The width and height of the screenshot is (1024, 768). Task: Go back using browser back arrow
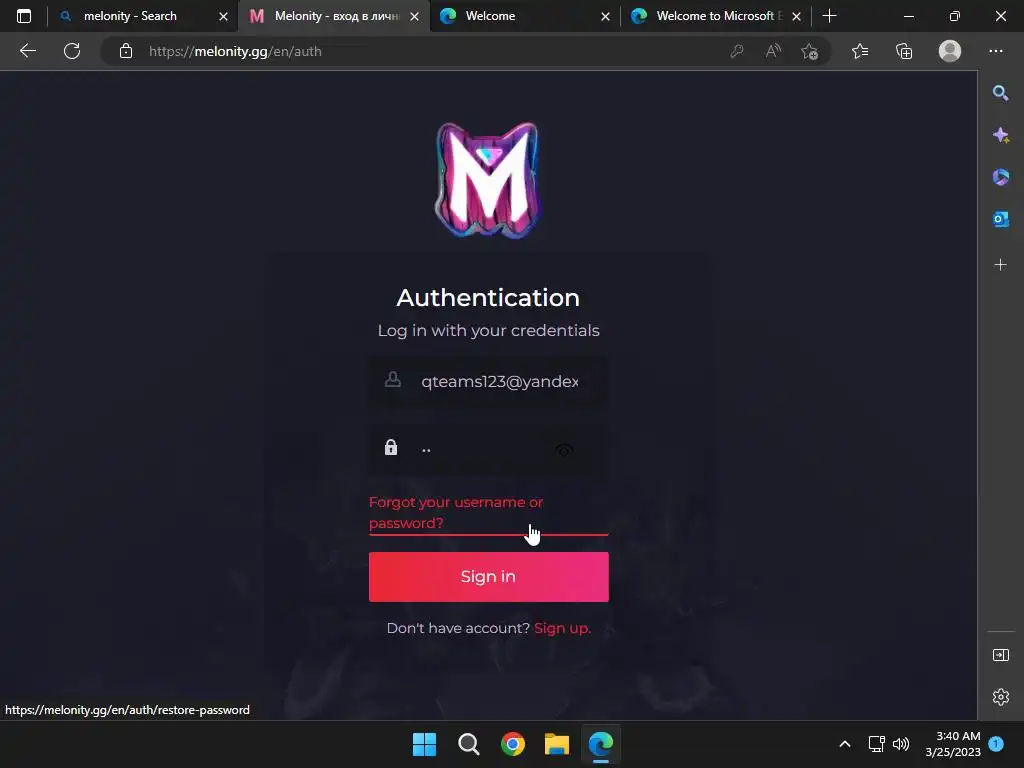27,51
